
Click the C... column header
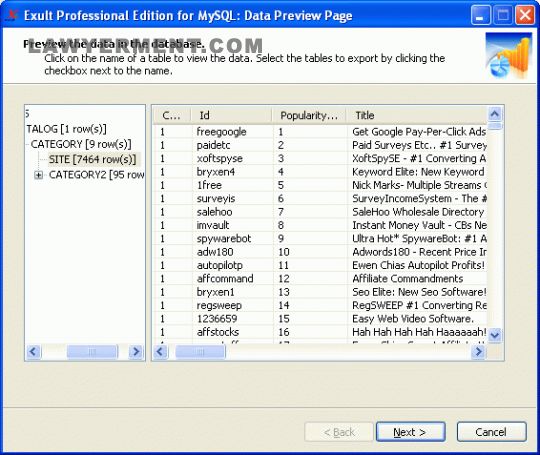coord(172,115)
